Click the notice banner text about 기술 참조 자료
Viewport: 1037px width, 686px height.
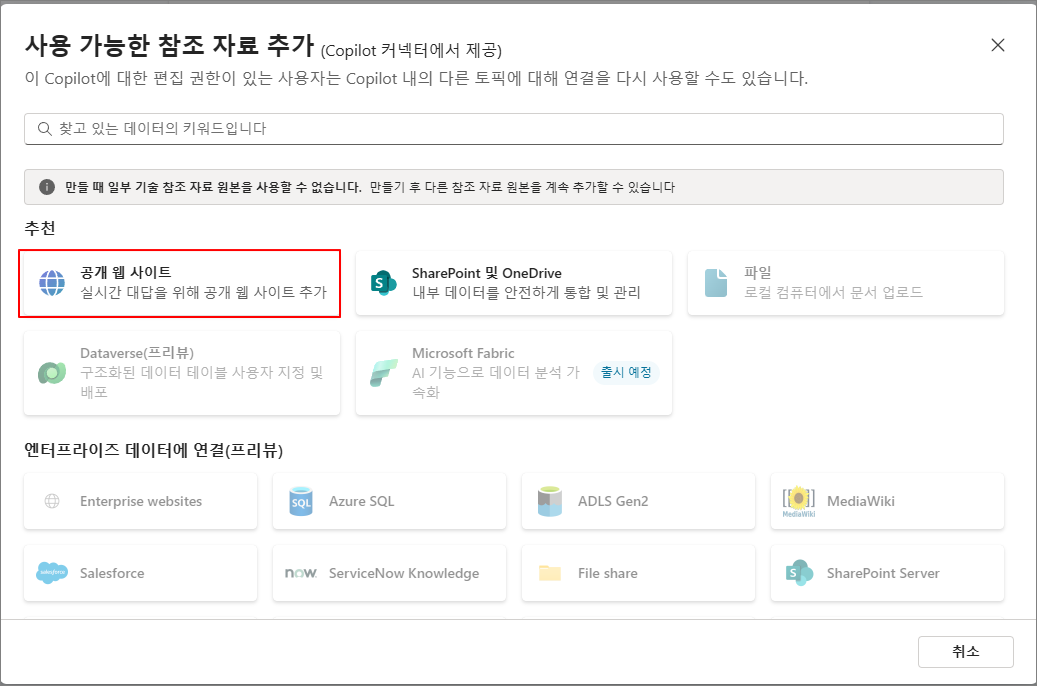(x=370, y=187)
